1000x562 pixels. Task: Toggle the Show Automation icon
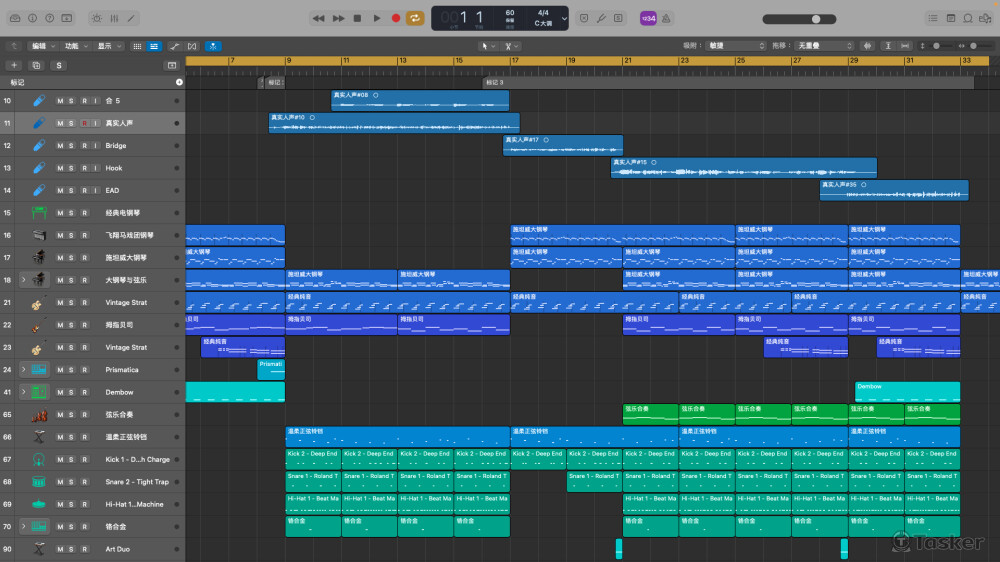point(174,46)
